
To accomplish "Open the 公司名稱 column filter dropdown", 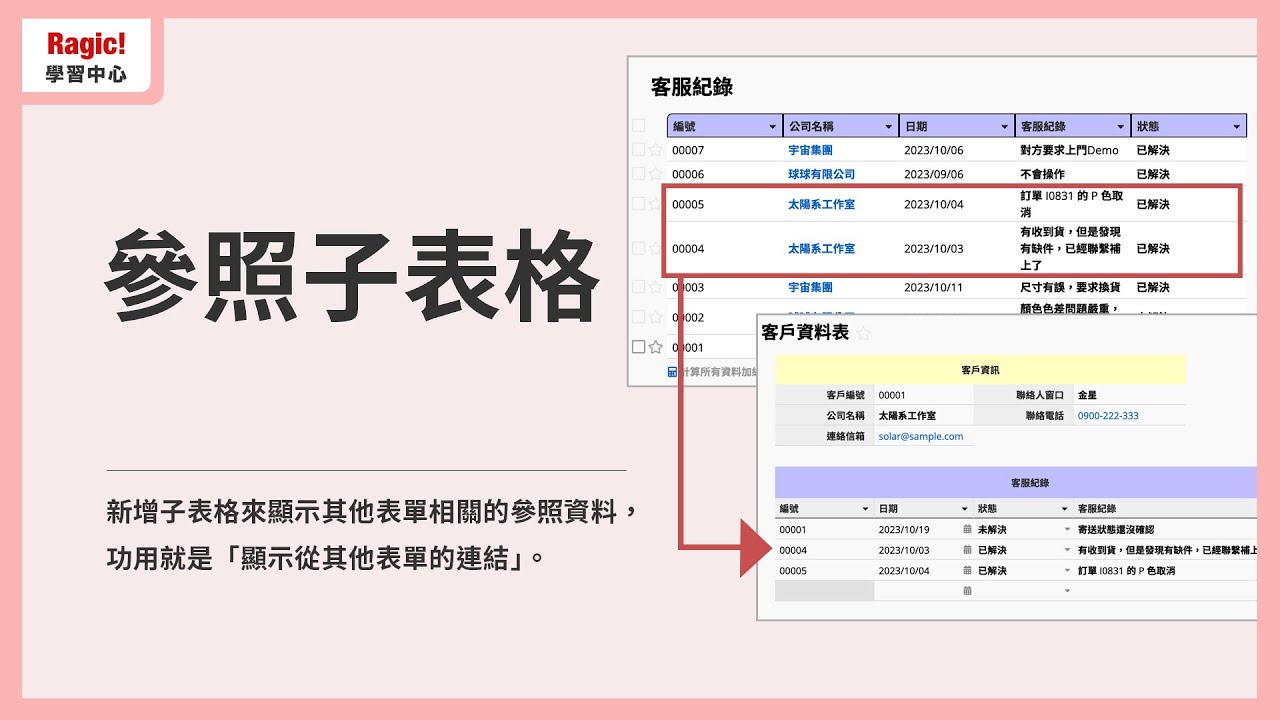I will (889, 127).
